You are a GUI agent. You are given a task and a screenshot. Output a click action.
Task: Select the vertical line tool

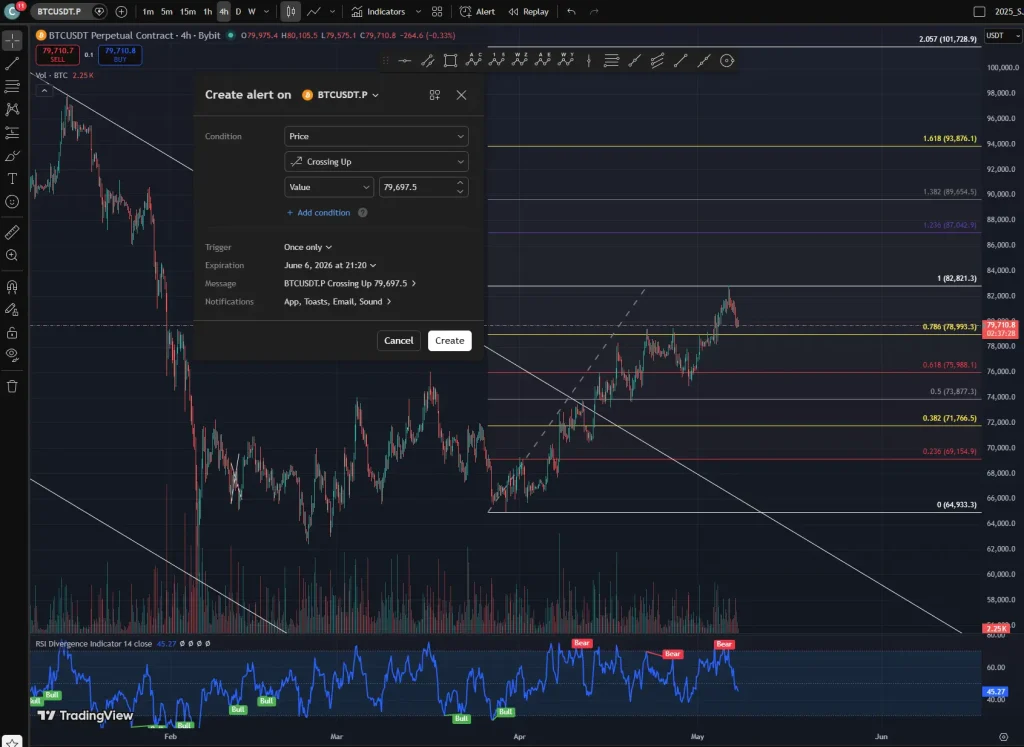pyautogui.click(x=588, y=61)
